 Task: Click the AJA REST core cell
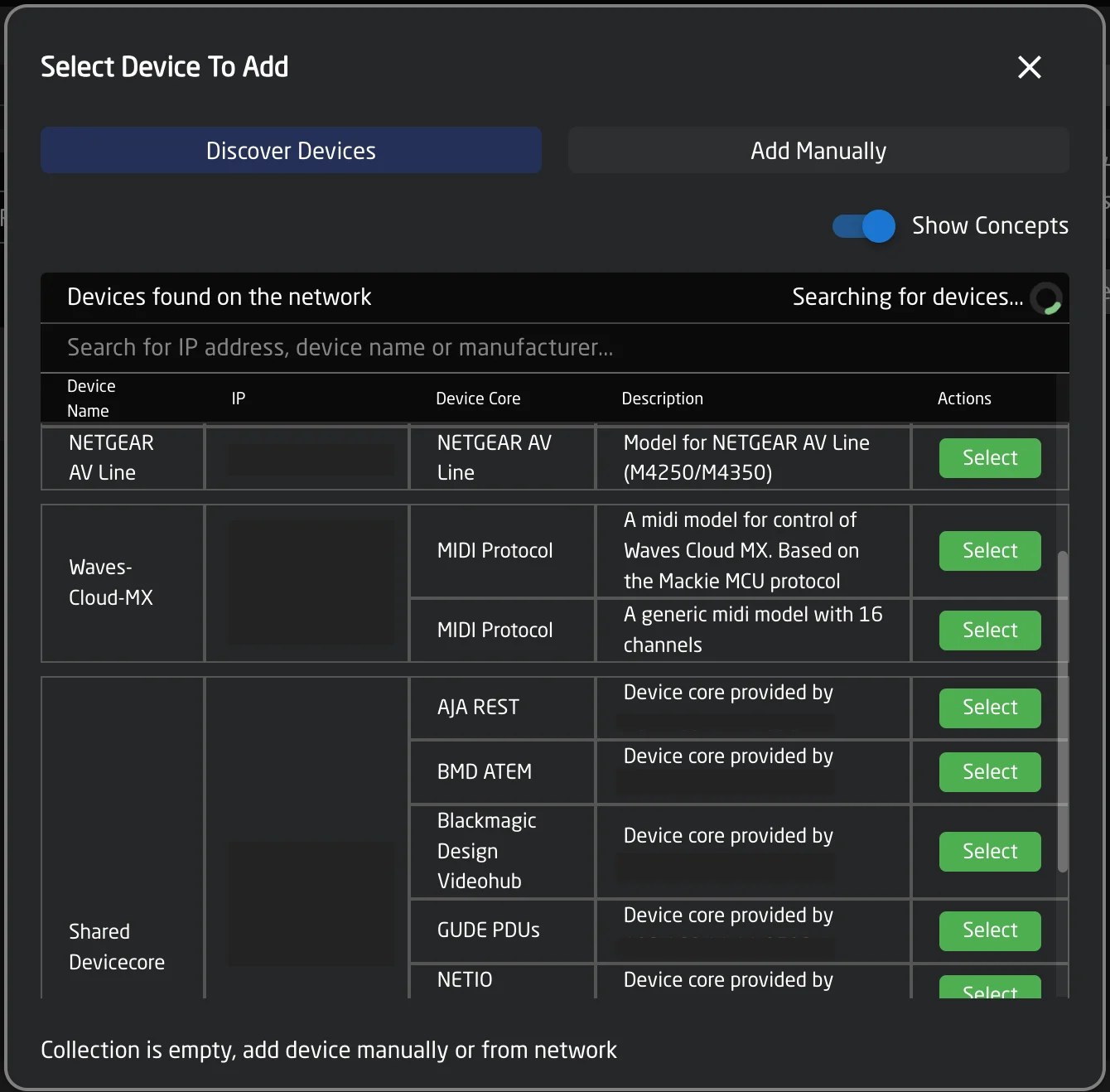tap(503, 708)
